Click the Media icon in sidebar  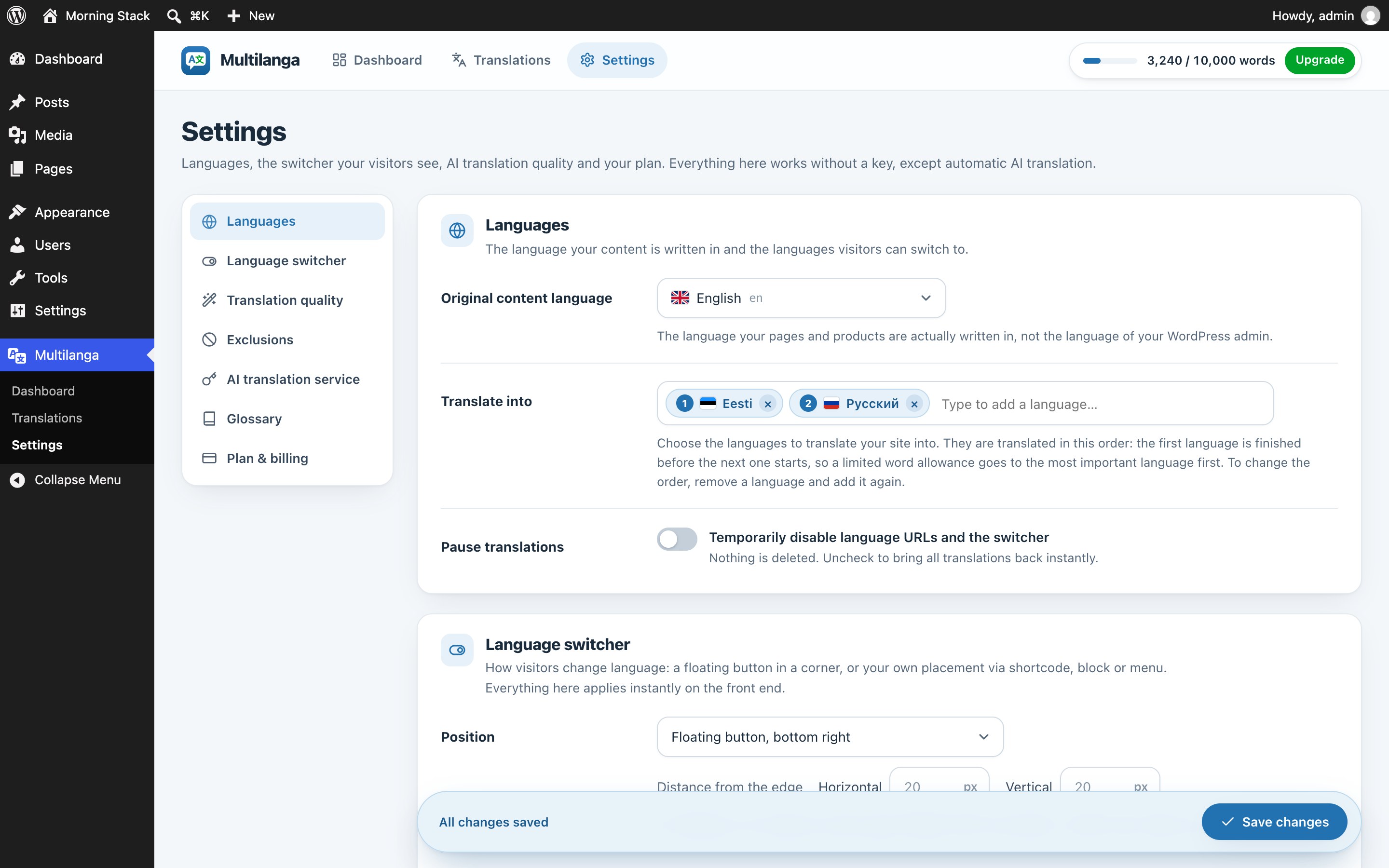click(x=17, y=135)
